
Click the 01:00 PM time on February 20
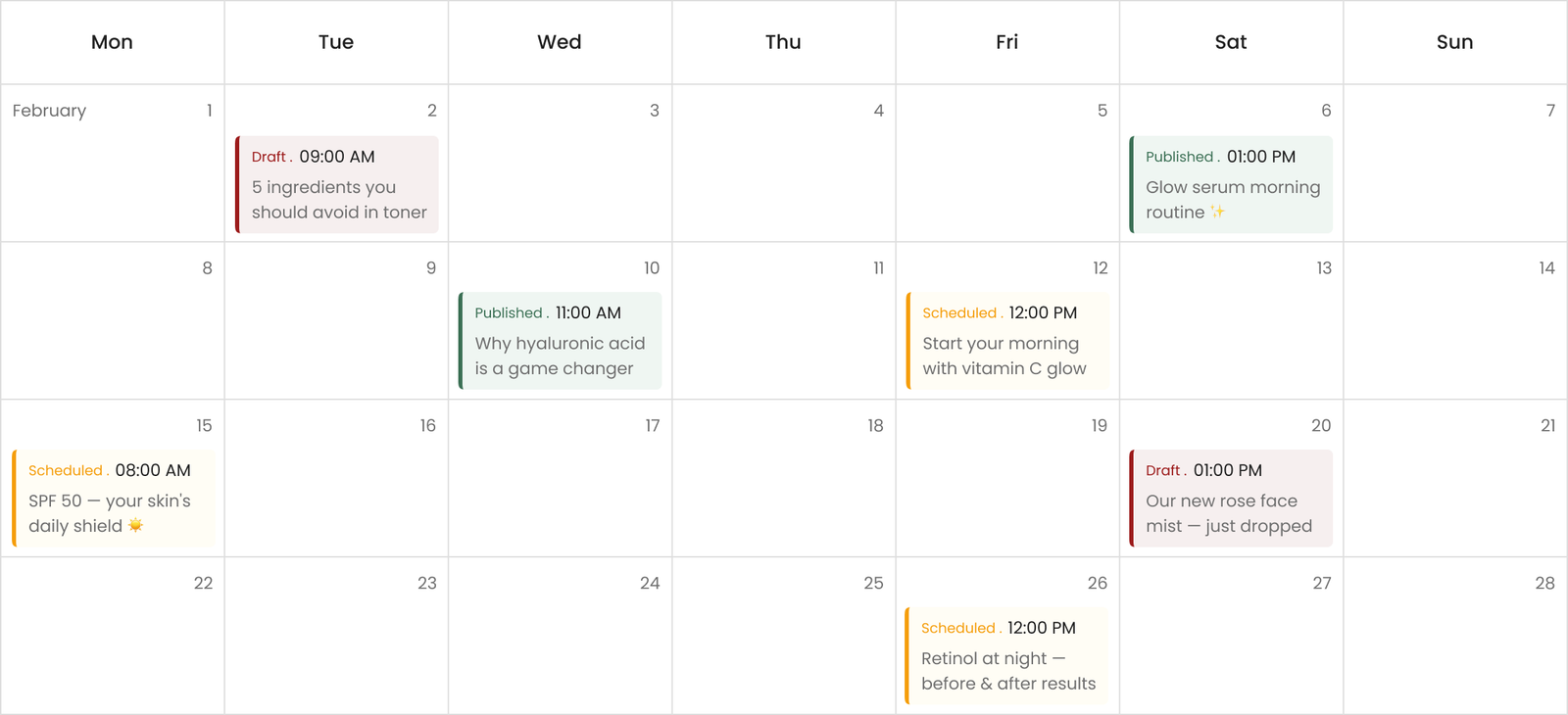pos(1228,470)
